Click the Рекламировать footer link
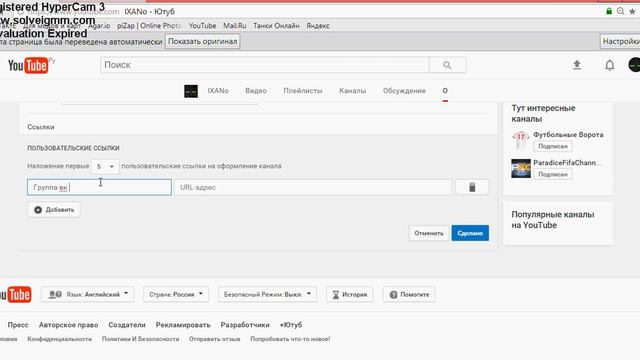The image size is (640, 360). click(x=183, y=325)
